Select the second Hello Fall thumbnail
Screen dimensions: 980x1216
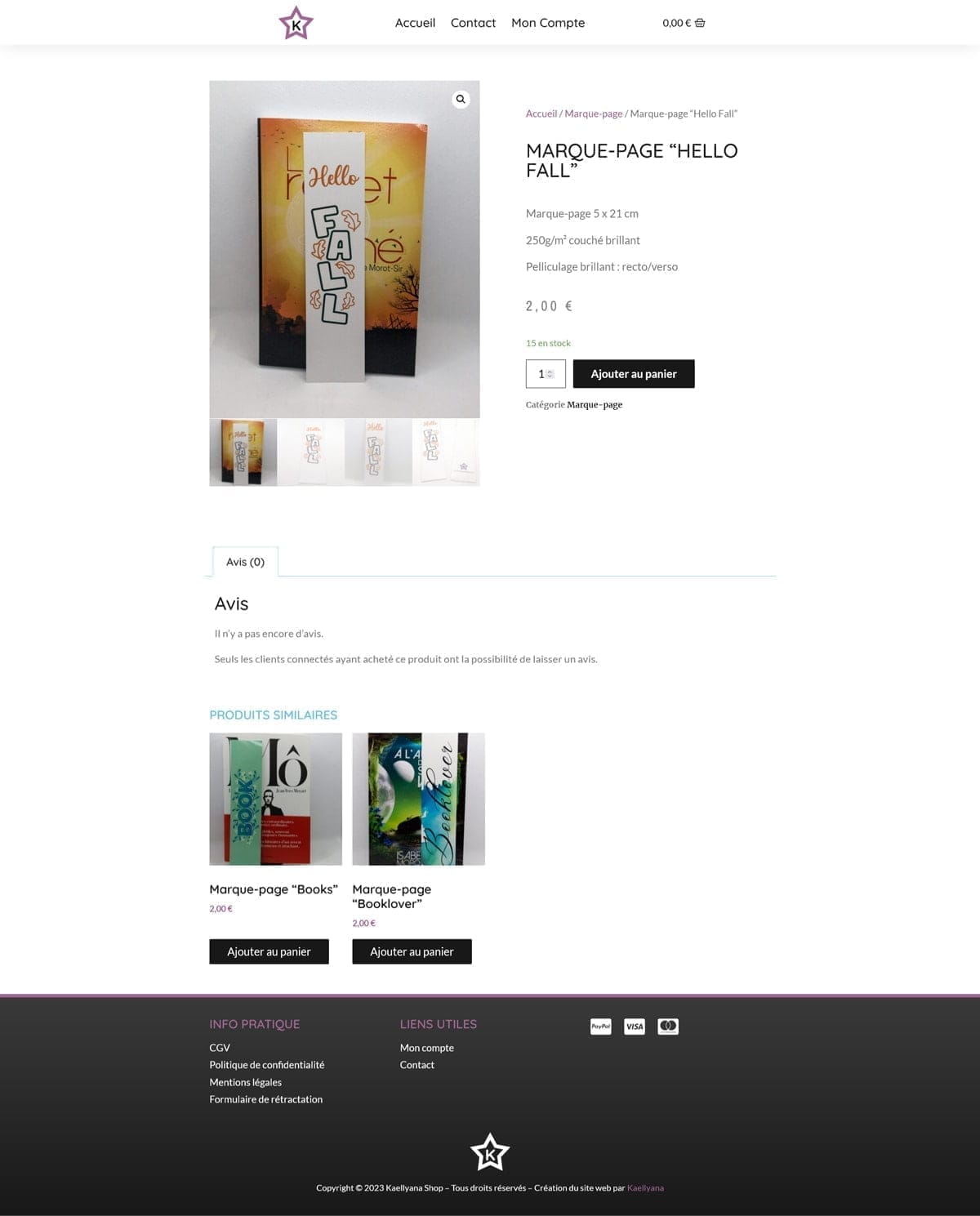(x=311, y=452)
